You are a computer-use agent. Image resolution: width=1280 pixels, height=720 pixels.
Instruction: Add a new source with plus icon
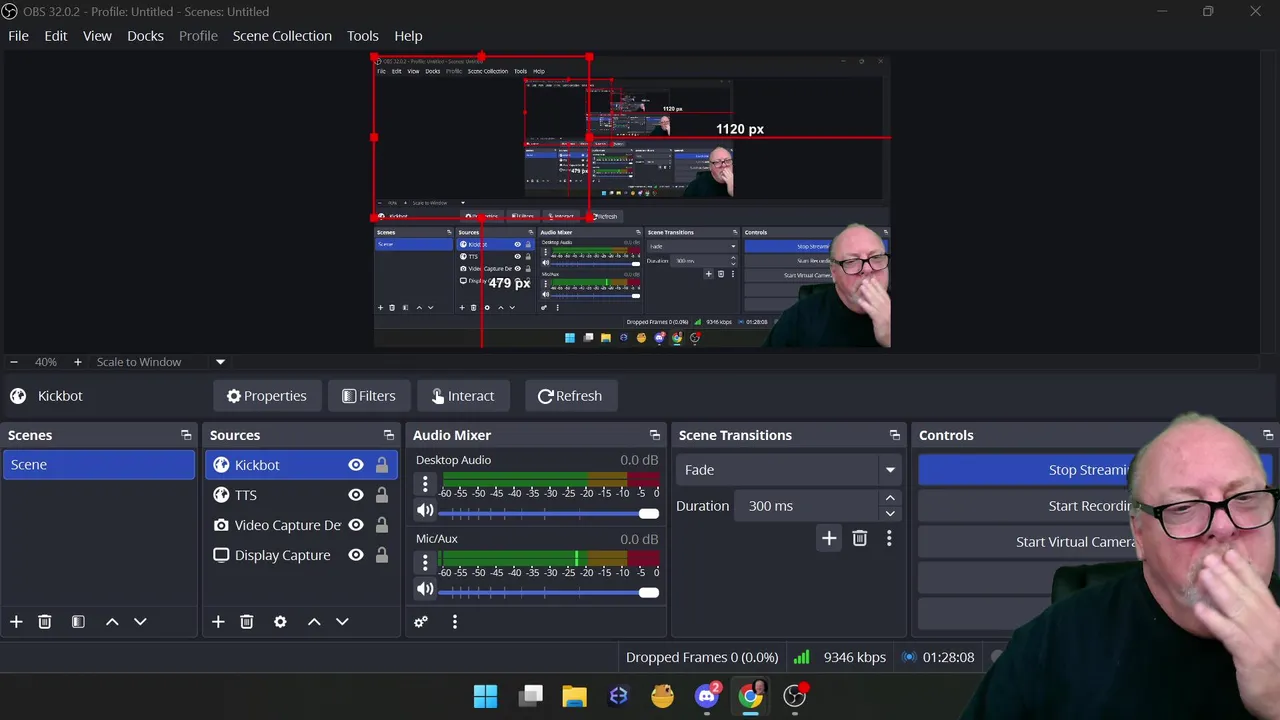click(218, 622)
